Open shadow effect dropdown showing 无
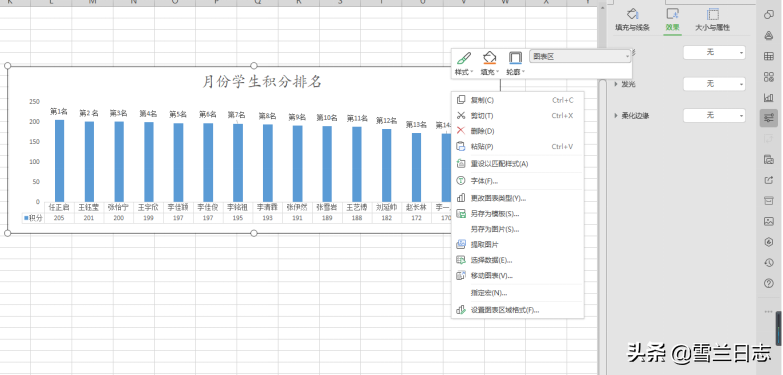783x375 pixels. tap(714, 52)
